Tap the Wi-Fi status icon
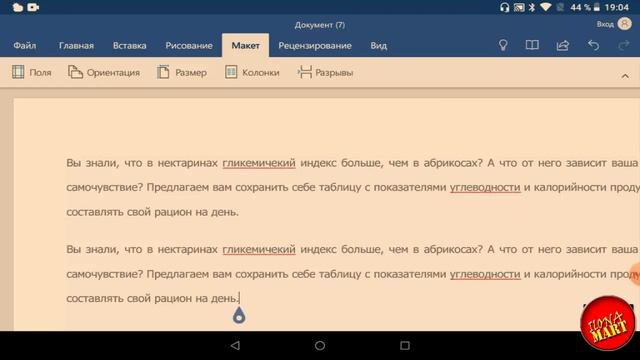The height and width of the screenshot is (360, 640). (546, 7)
